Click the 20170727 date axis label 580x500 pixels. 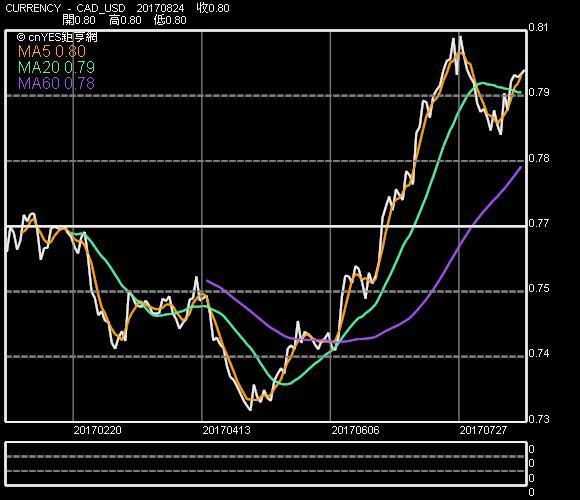(483, 430)
